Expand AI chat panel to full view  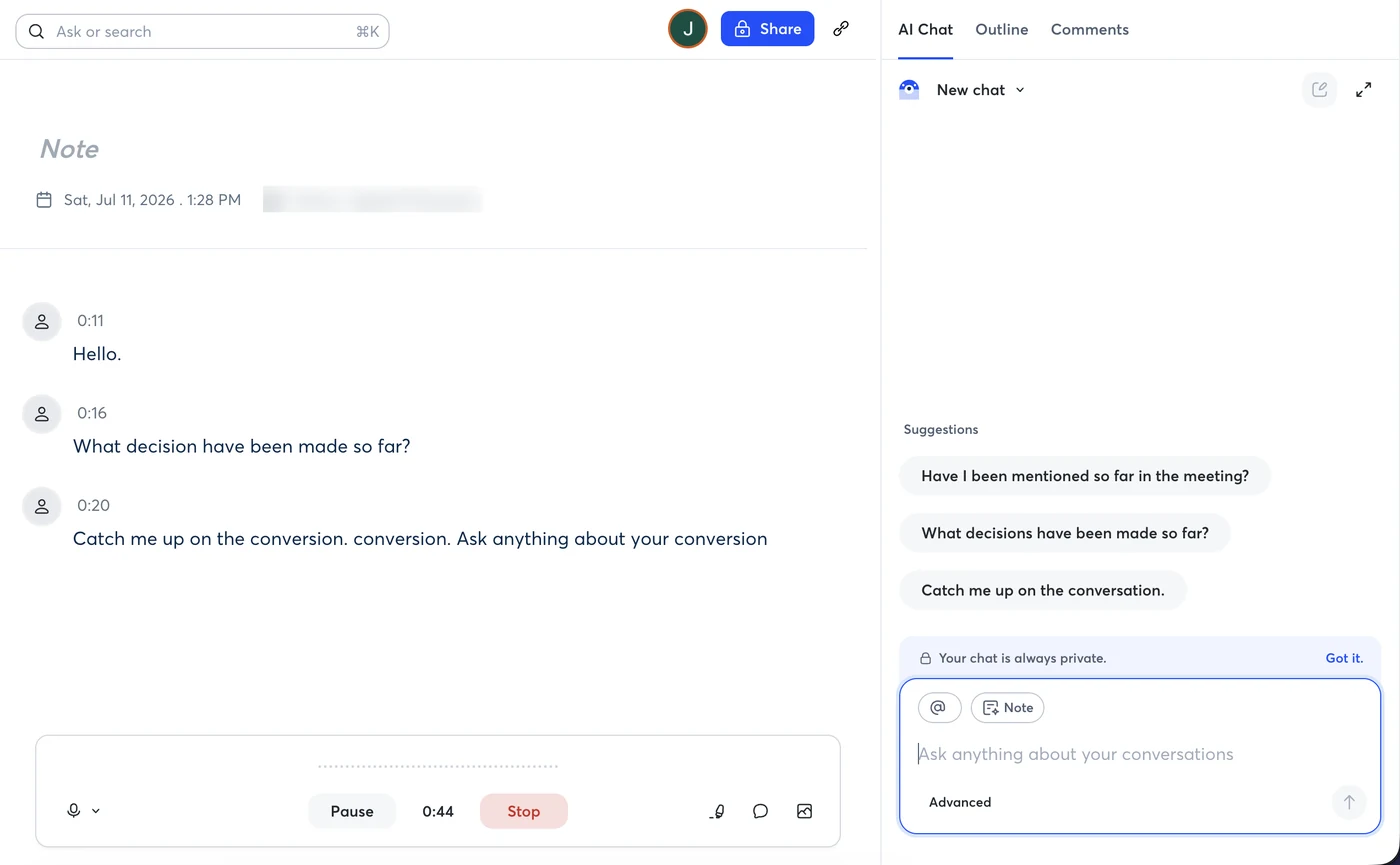(1363, 90)
